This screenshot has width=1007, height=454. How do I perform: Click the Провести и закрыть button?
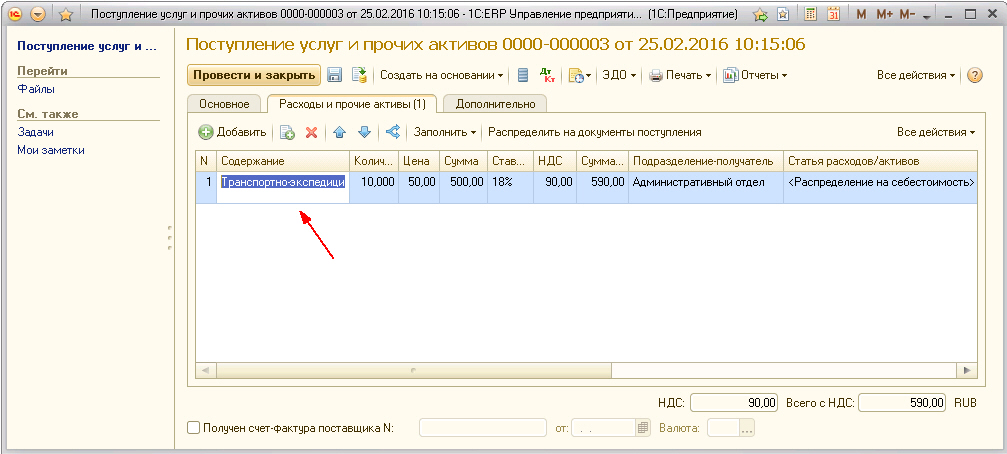[254, 75]
